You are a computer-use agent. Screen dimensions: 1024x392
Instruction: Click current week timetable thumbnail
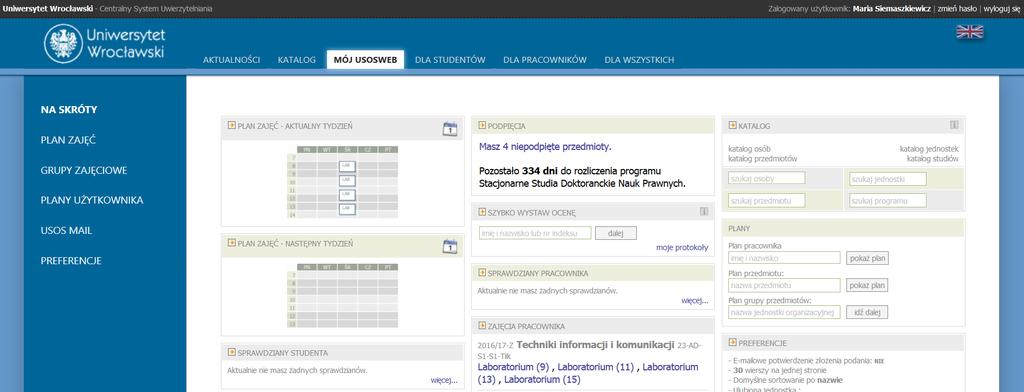[342, 182]
